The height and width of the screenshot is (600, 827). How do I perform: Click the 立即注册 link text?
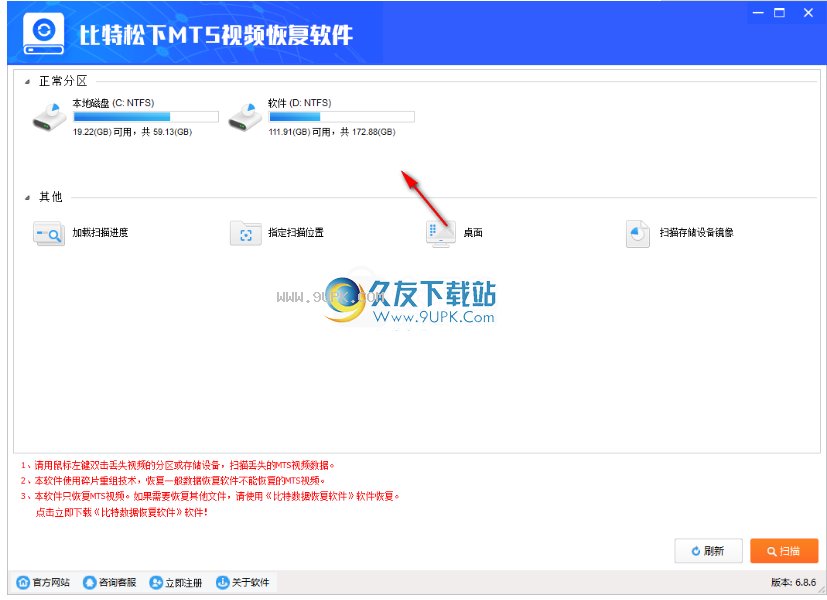(x=184, y=582)
